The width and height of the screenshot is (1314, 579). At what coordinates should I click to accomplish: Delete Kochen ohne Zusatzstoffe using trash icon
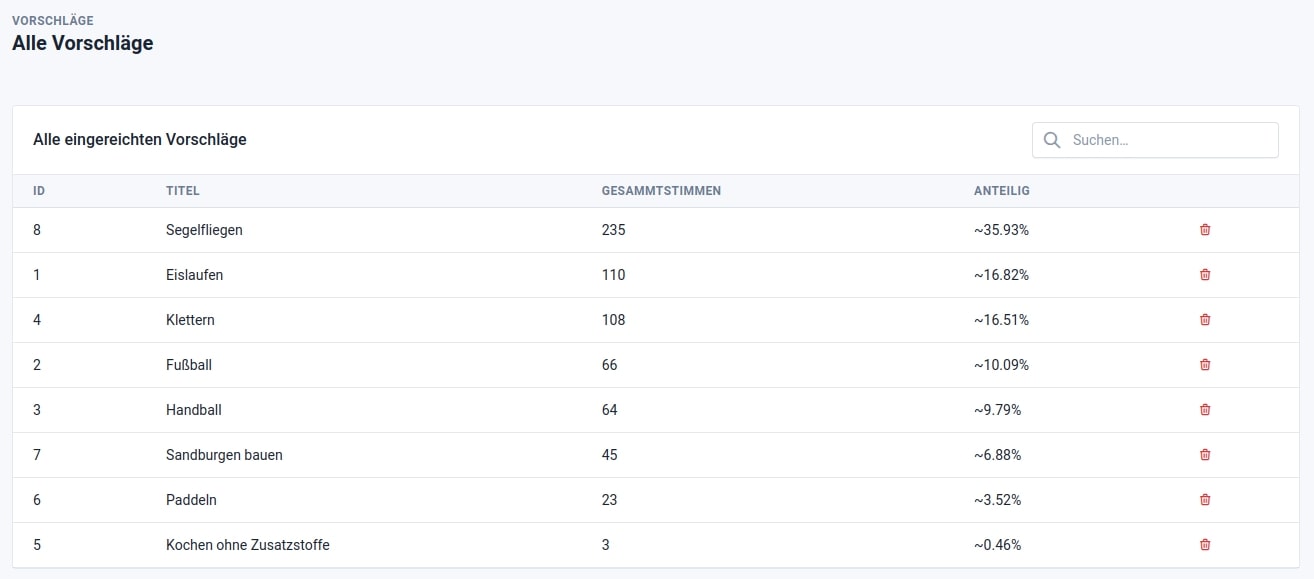[x=1204, y=545]
